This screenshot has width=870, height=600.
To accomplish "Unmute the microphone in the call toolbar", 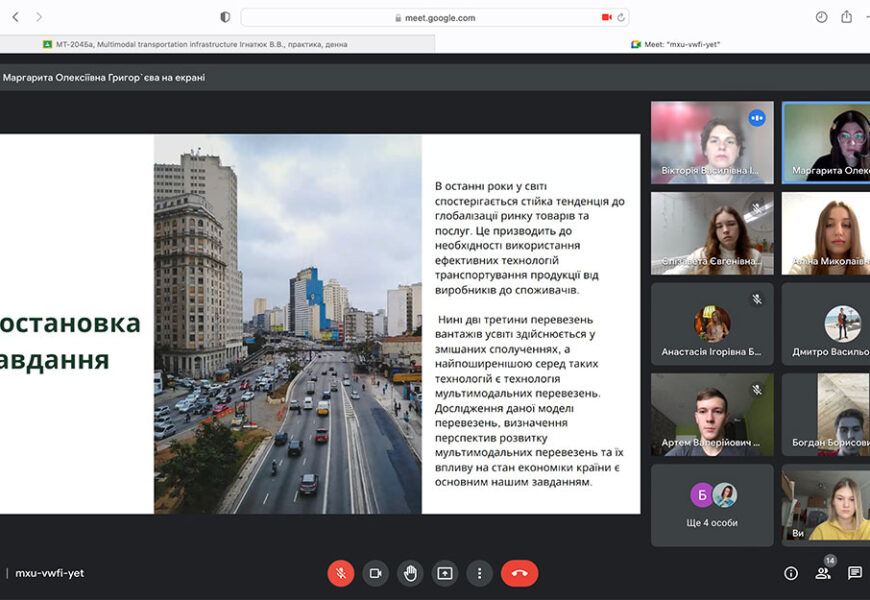I will tap(341, 573).
